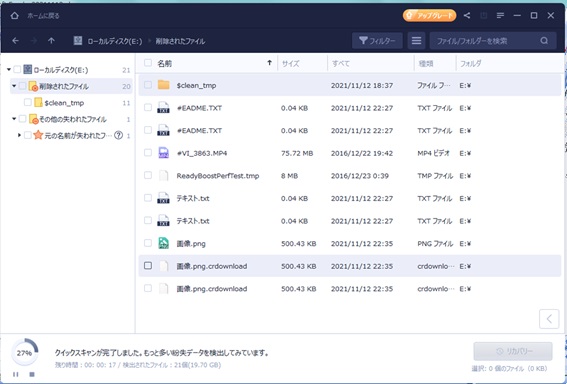Stop the scan with stop button
Screen dimensions: 567x384
32,374
